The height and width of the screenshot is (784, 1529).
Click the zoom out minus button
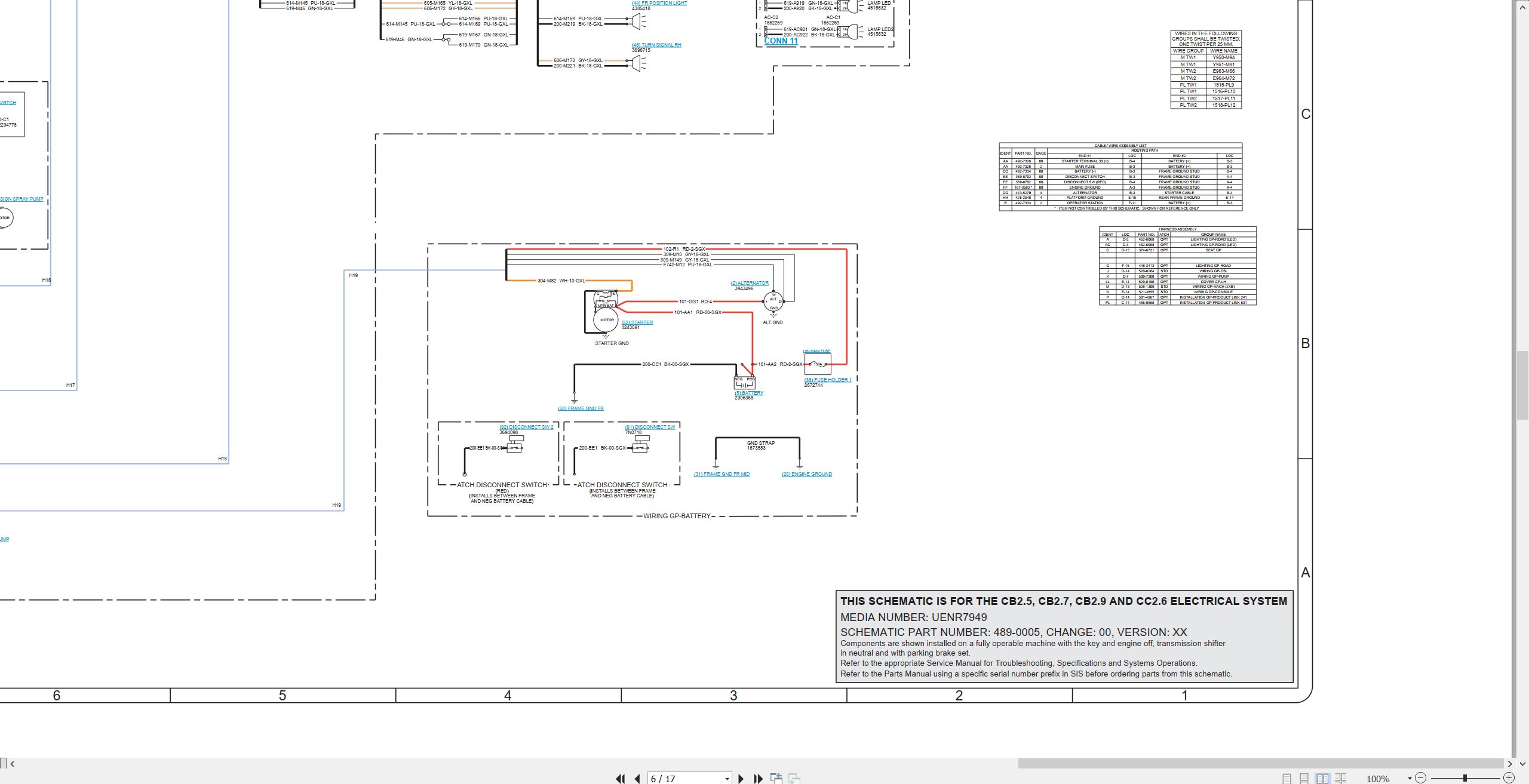(1420, 778)
